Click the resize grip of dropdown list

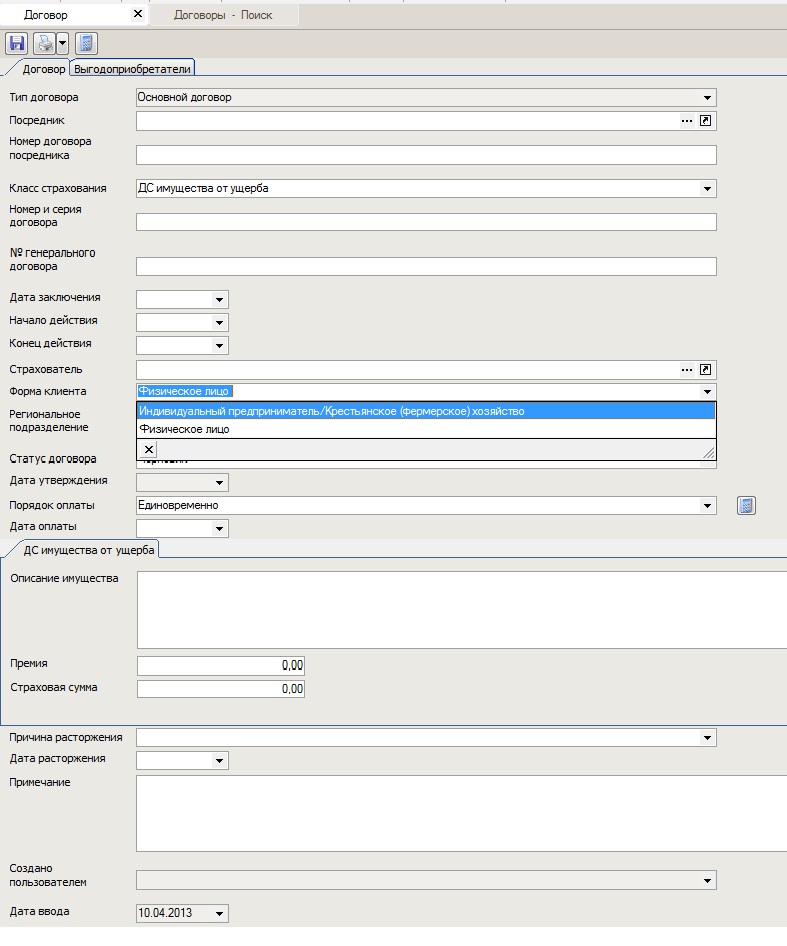point(709,453)
